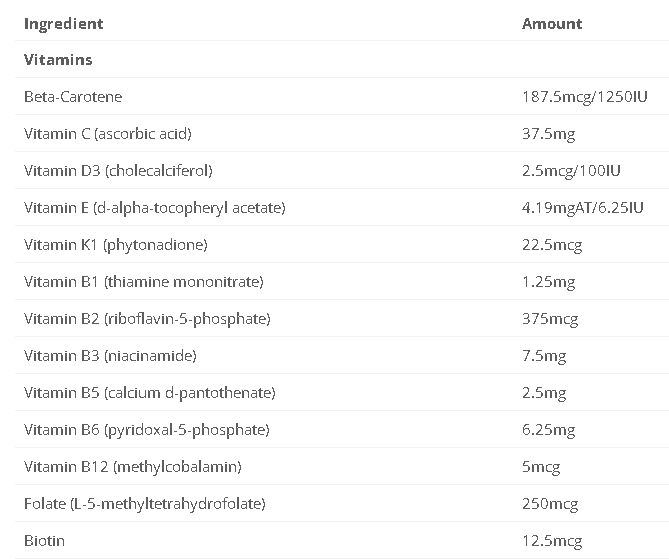The height and width of the screenshot is (559, 669).
Task: Click the Ingredient column header
Action: click(63, 23)
